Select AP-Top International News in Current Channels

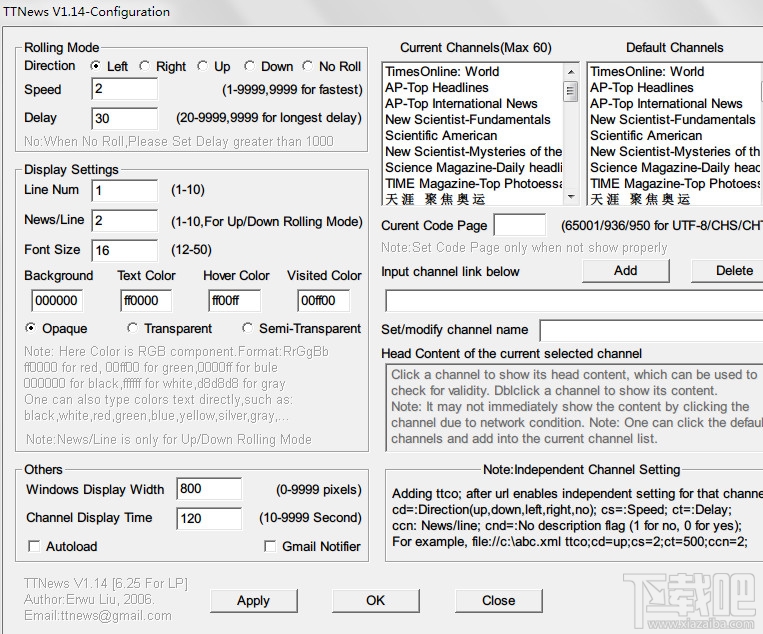[x=473, y=104]
